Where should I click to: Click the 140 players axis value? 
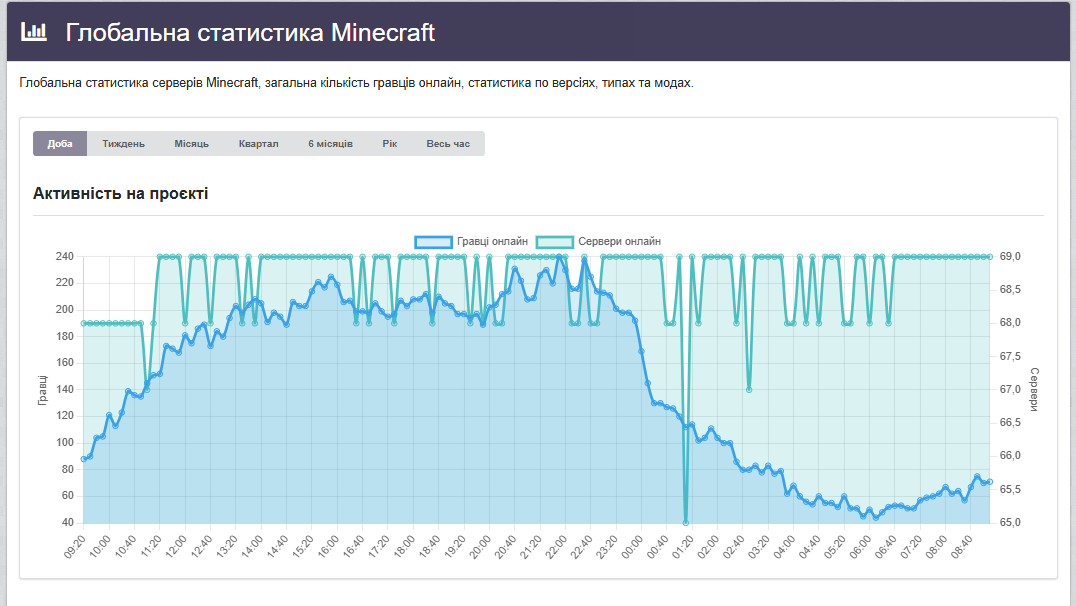[x=65, y=389]
